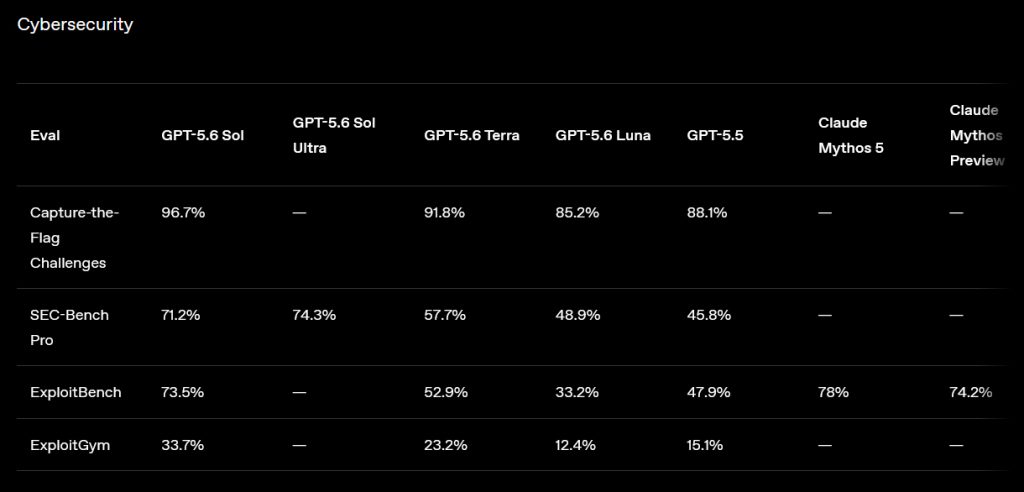The width and height of the screenshot is (1024, 492).
Task: Click the GPT-5.6 Sol column header
Action: pyautogui.click(x=202, y=135)
